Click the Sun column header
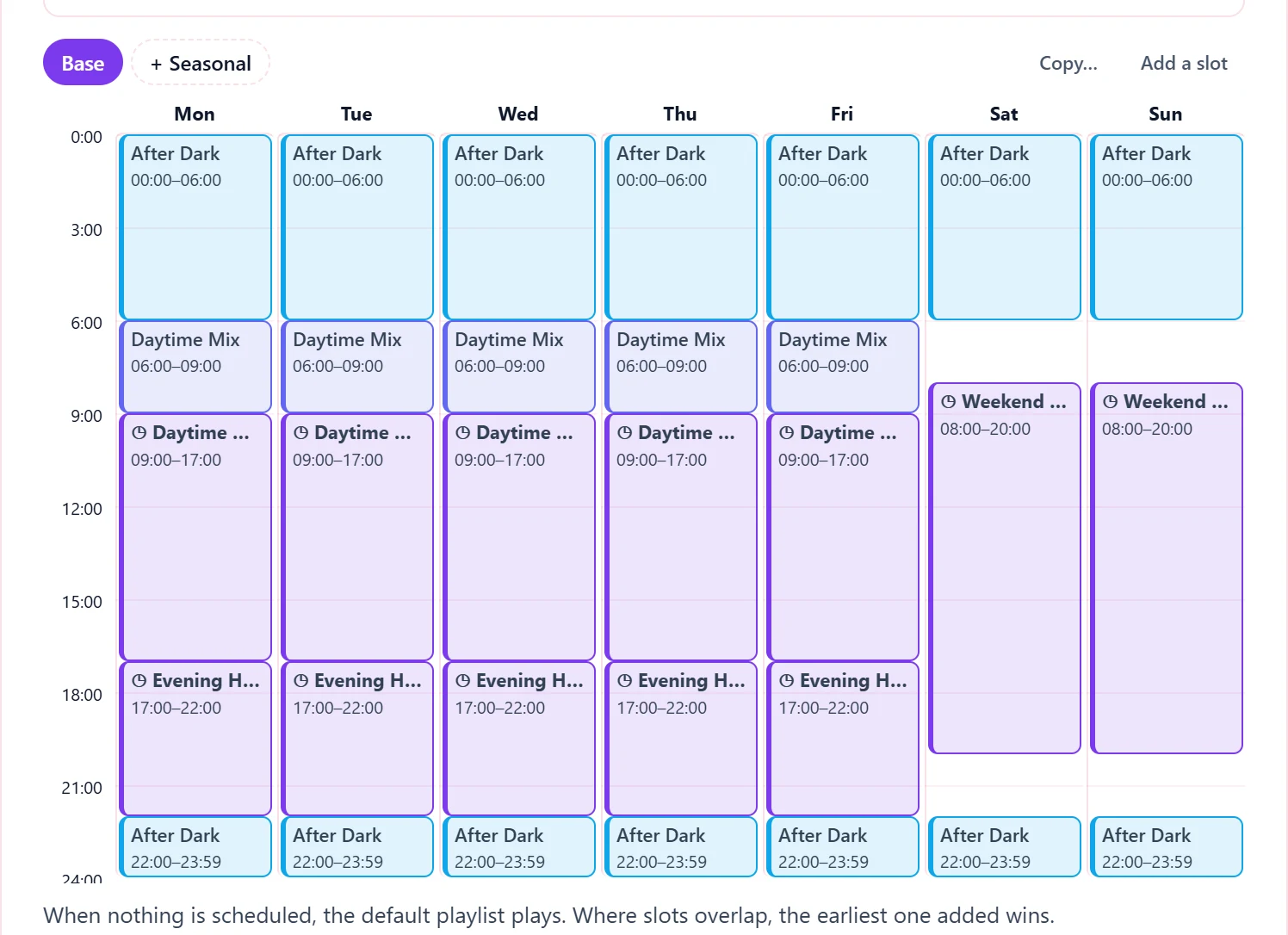The width and height of the screenshot is (1288, 935). point(1166,114)
